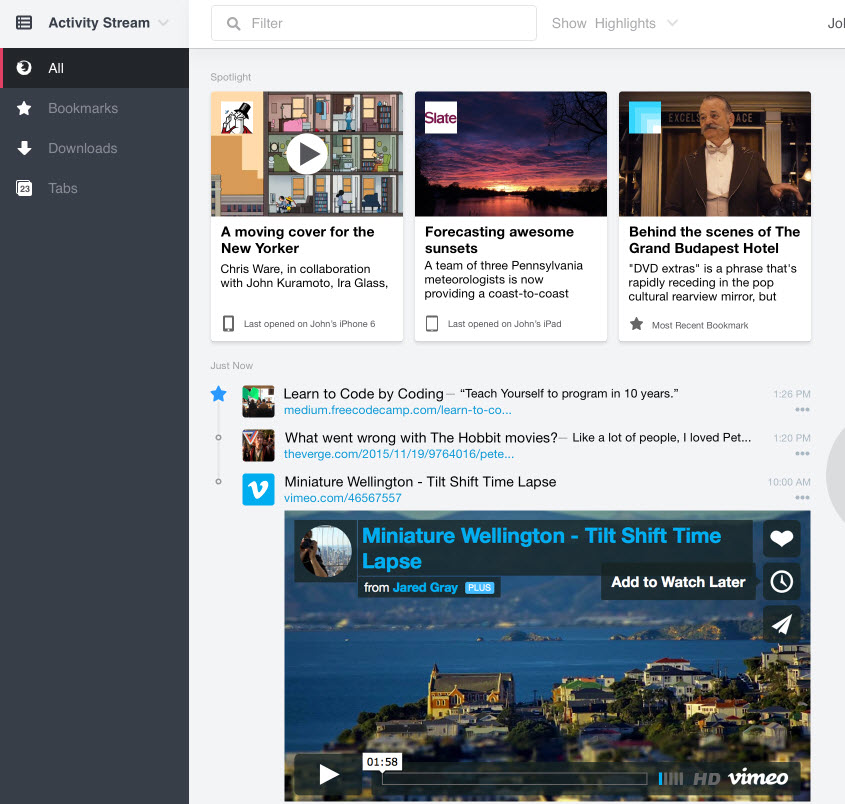Open the Learn to Code by Coding thumbnail

[x=258, y=401]
